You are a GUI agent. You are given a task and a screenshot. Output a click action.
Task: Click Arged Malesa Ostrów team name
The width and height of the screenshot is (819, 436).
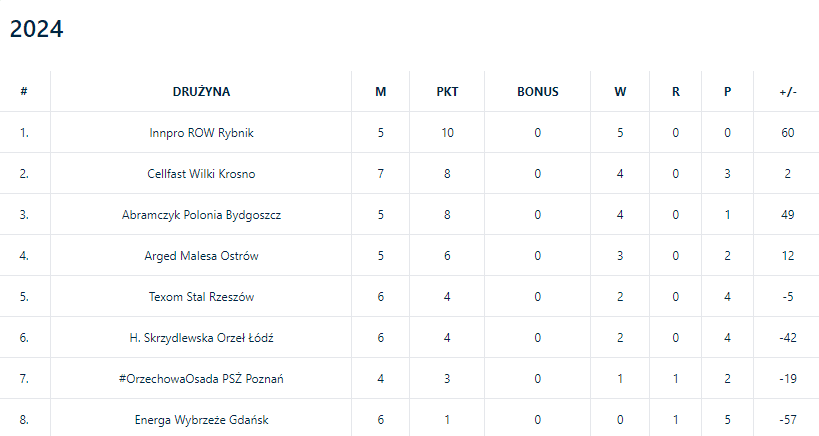201,256
